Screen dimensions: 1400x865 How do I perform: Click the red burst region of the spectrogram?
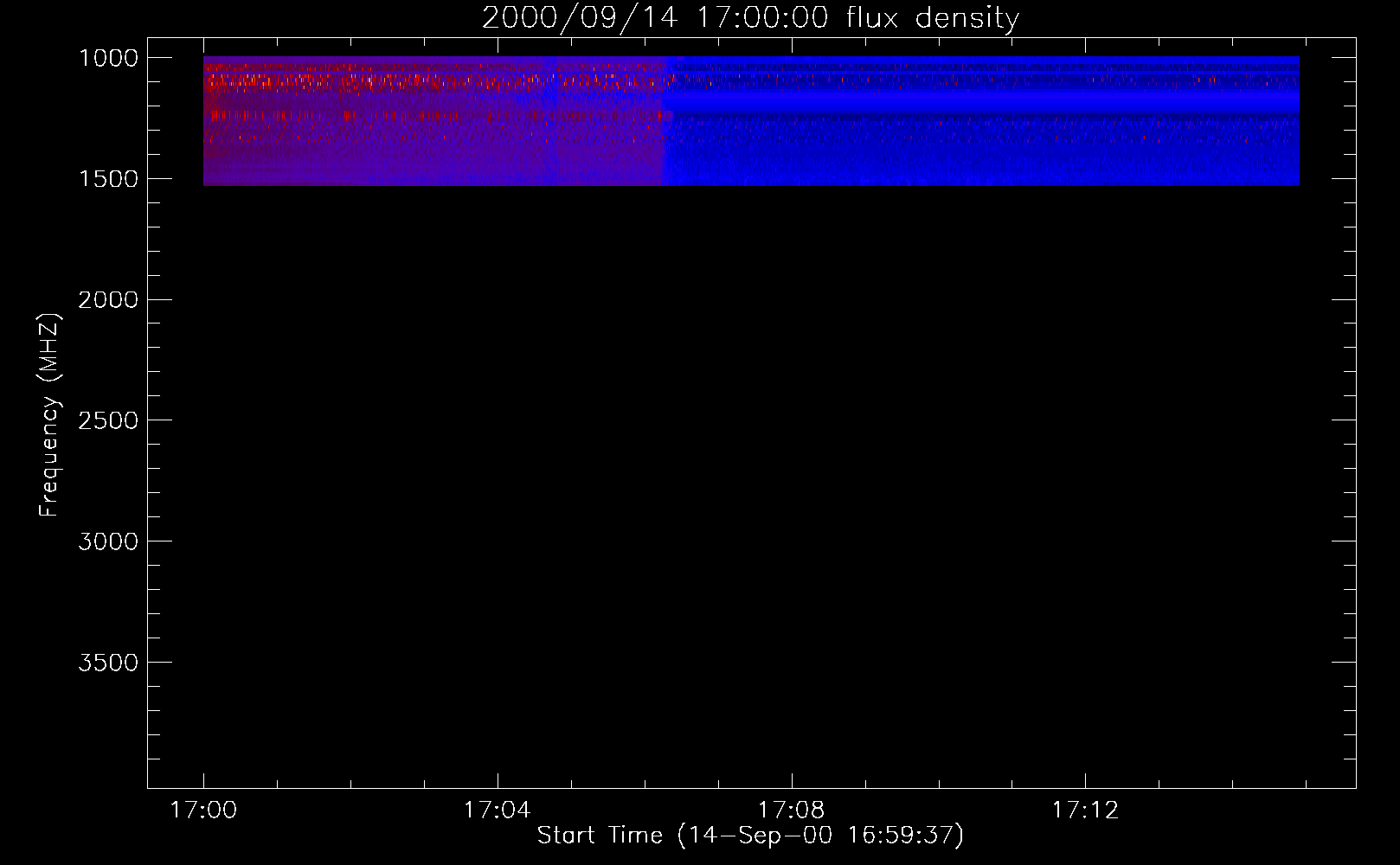click(433, 121)
